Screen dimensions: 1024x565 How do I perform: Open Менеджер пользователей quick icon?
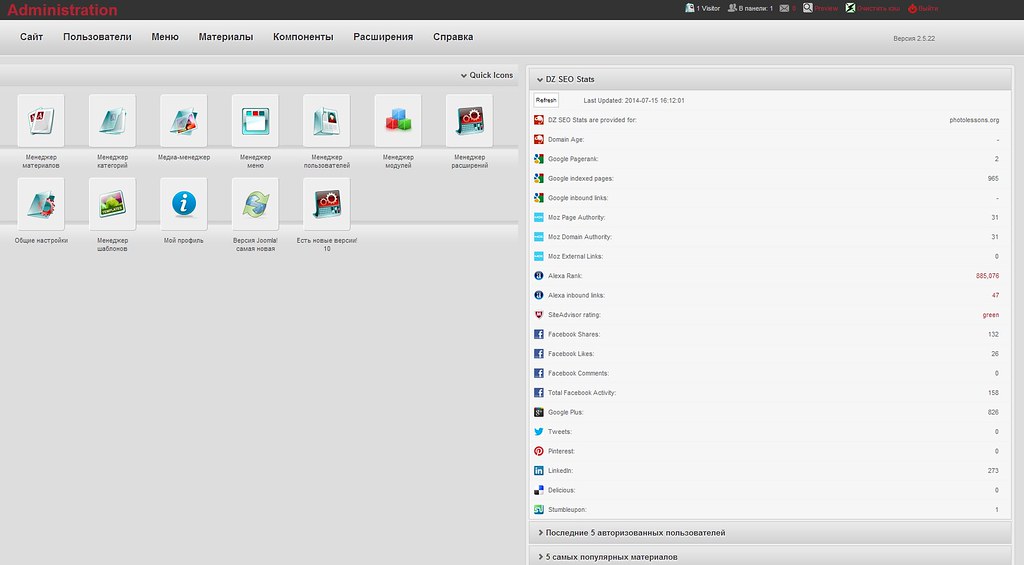pyautogui.click(x=327, y=121)
